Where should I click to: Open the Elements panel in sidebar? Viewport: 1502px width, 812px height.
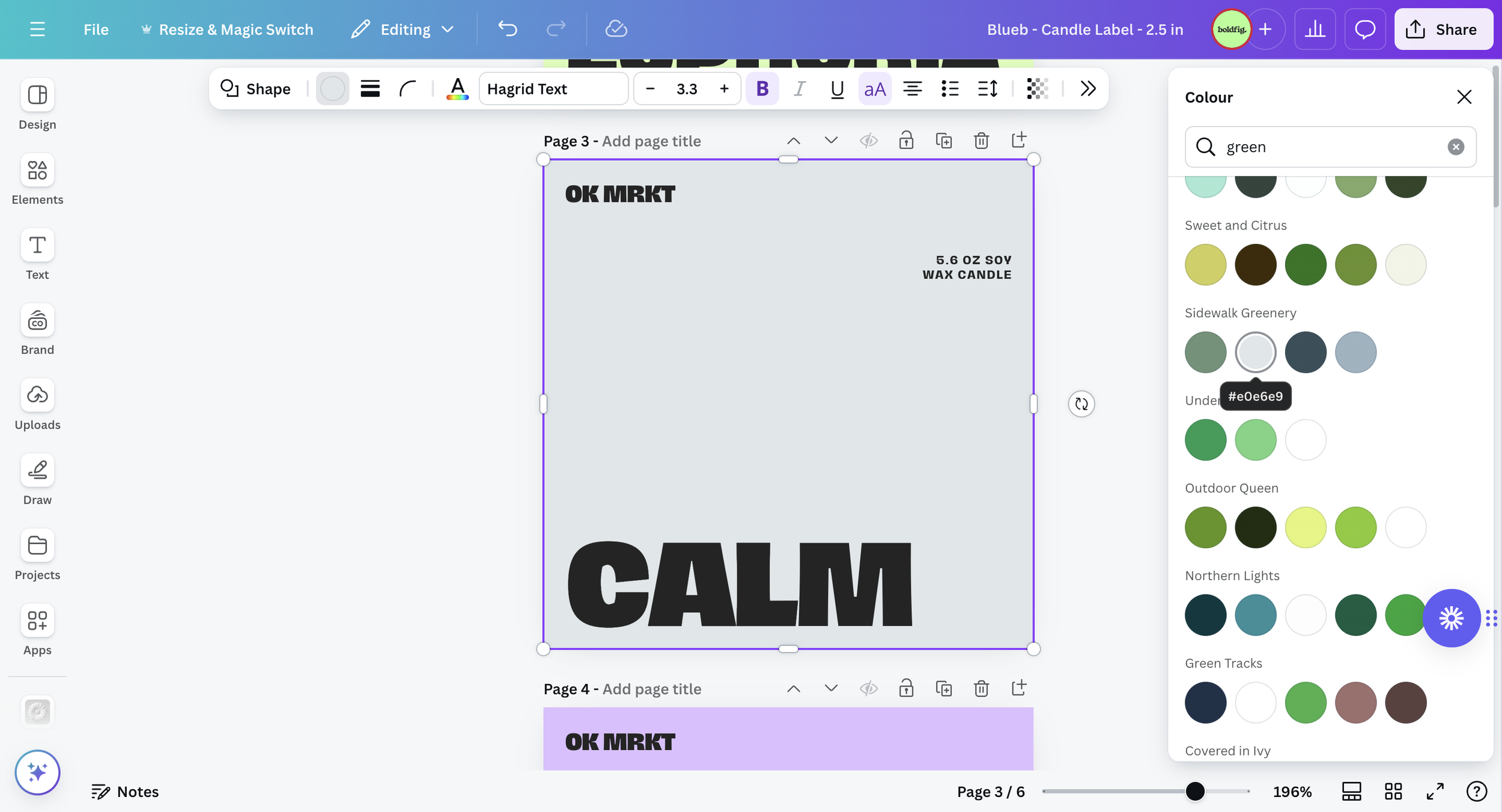tap(37, 179)
